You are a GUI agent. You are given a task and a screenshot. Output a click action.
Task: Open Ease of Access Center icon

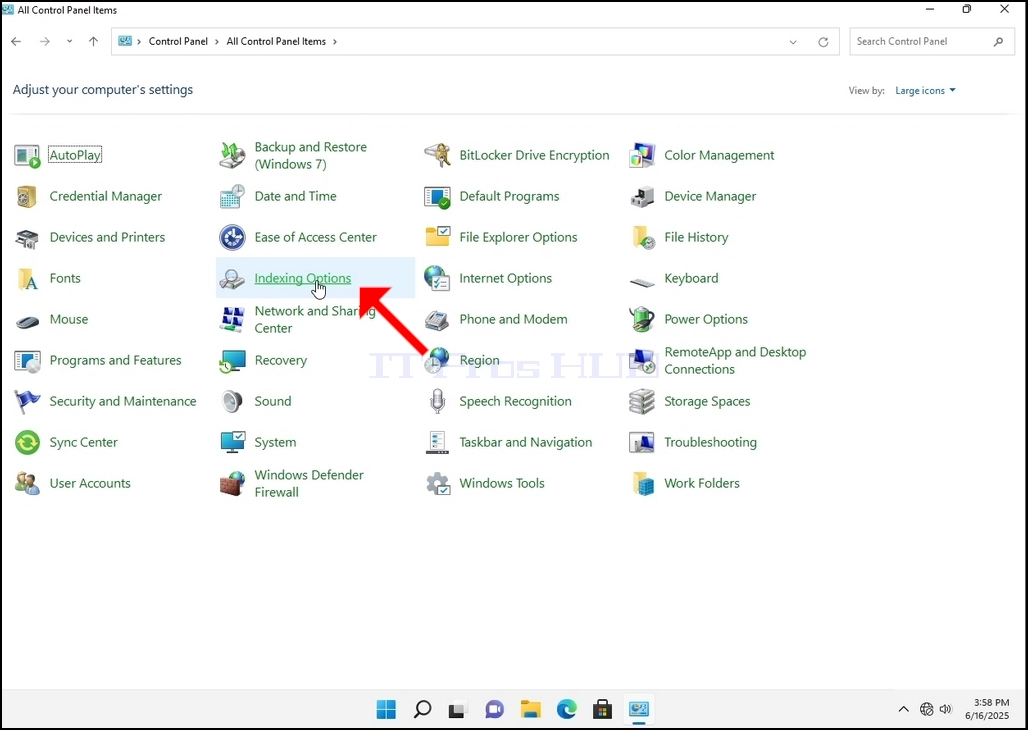click(x=232, y=237)
